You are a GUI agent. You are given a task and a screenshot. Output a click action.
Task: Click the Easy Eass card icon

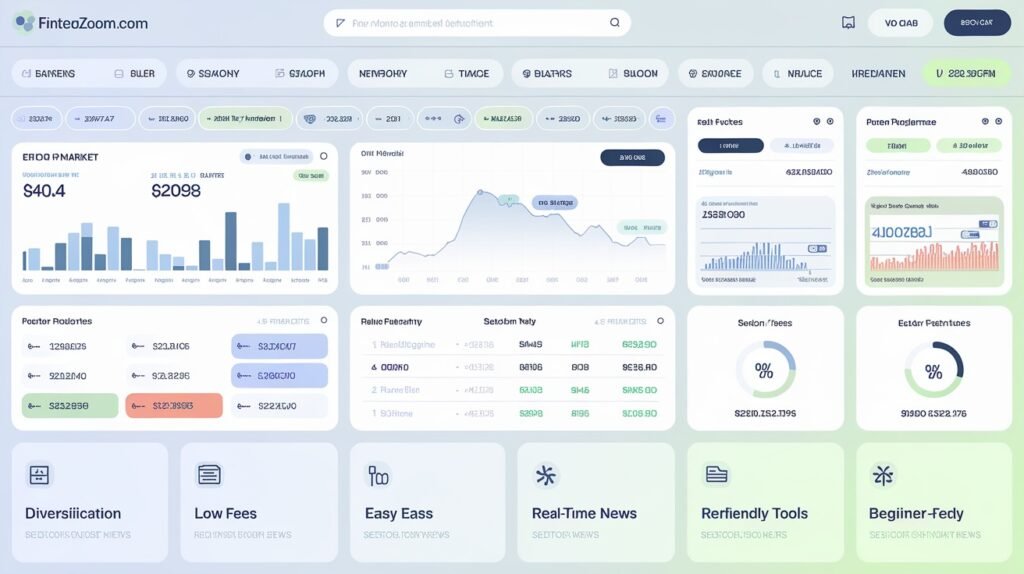[x=378, y=475]
